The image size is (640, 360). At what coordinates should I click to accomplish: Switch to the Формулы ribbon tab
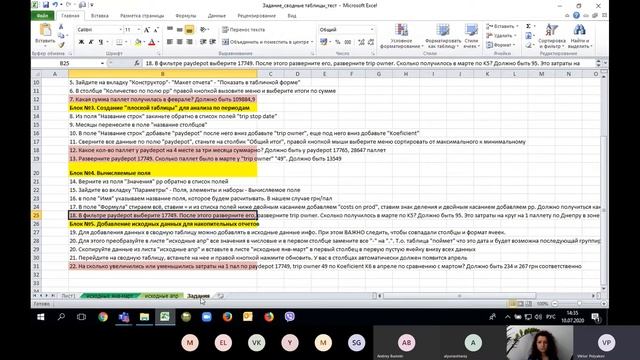pos(186,16)
